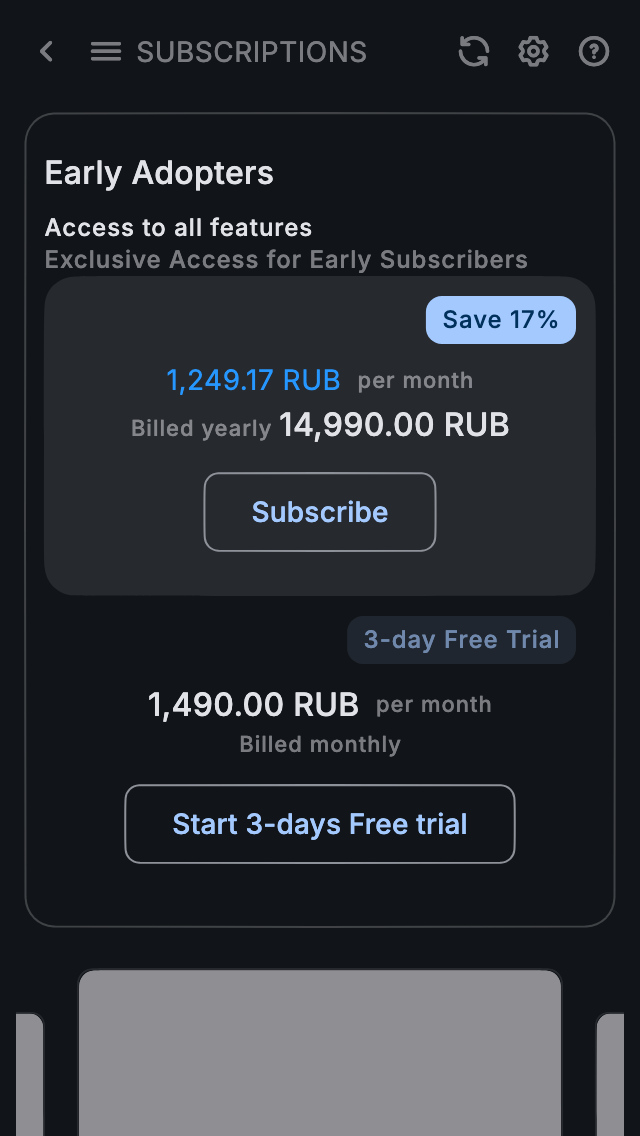Image resolution: width=640 pixels, height=1136 pixels.
Task: Tap the Billed monthly label
Action: pyautogui.click(x=320, y=745)
